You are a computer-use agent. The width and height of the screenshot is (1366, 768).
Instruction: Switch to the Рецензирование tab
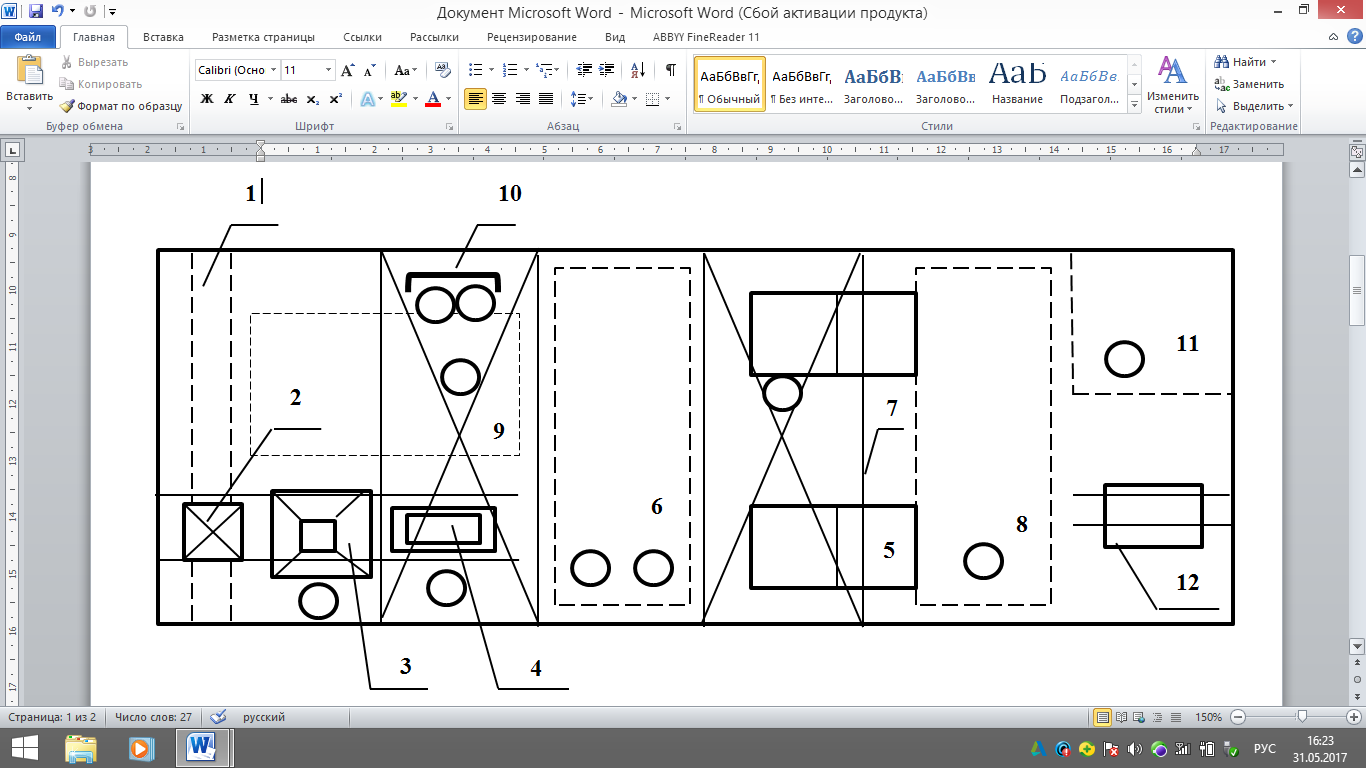tap(531, 37)
